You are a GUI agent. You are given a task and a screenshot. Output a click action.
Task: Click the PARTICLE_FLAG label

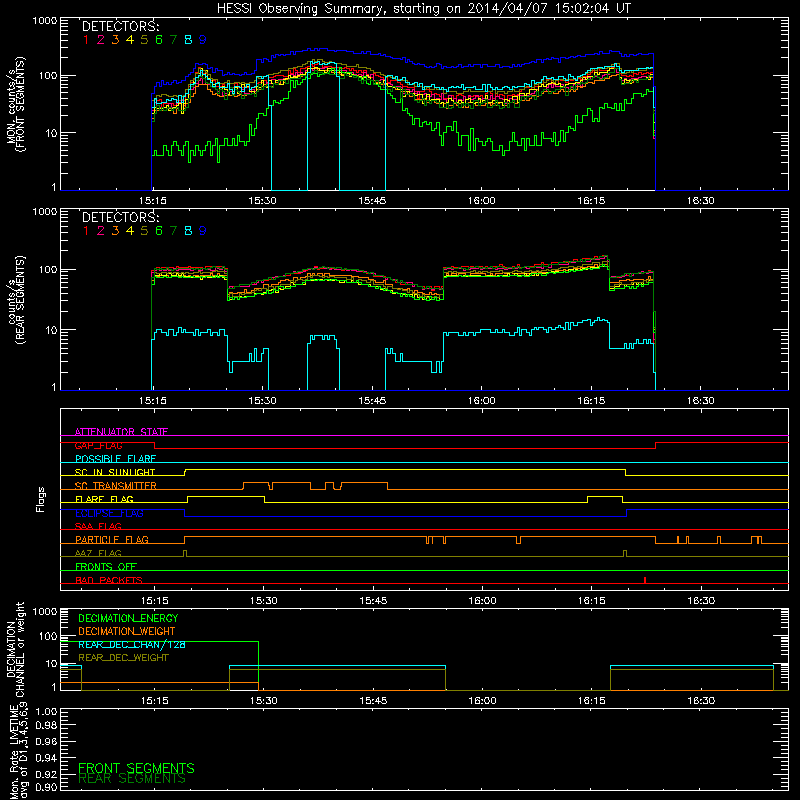[x=112, y=539]
